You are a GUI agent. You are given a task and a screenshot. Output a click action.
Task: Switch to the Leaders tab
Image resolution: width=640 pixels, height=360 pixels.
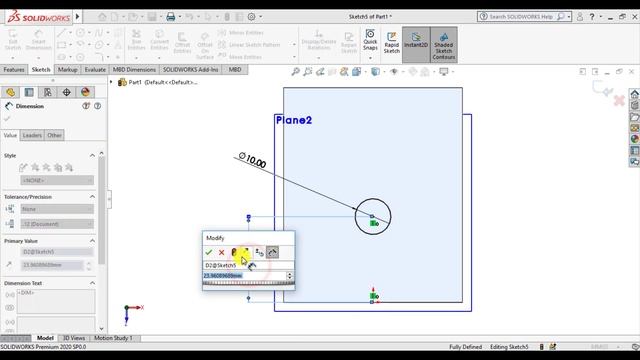32,135
